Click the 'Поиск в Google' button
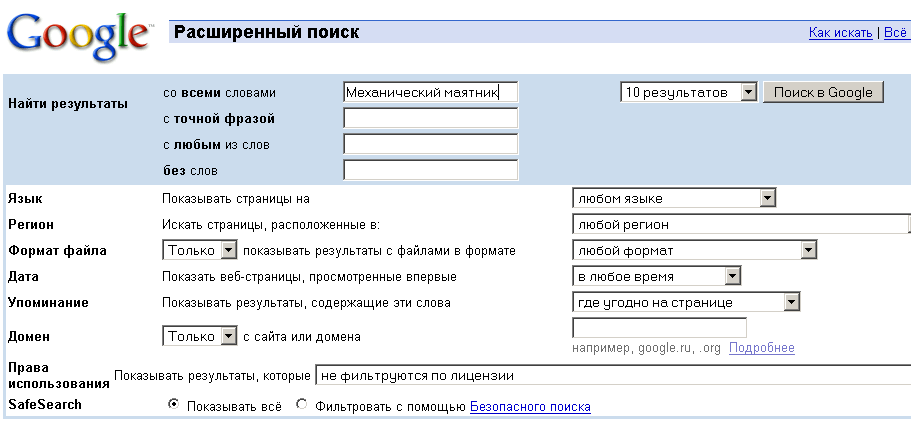 point(823,92)
